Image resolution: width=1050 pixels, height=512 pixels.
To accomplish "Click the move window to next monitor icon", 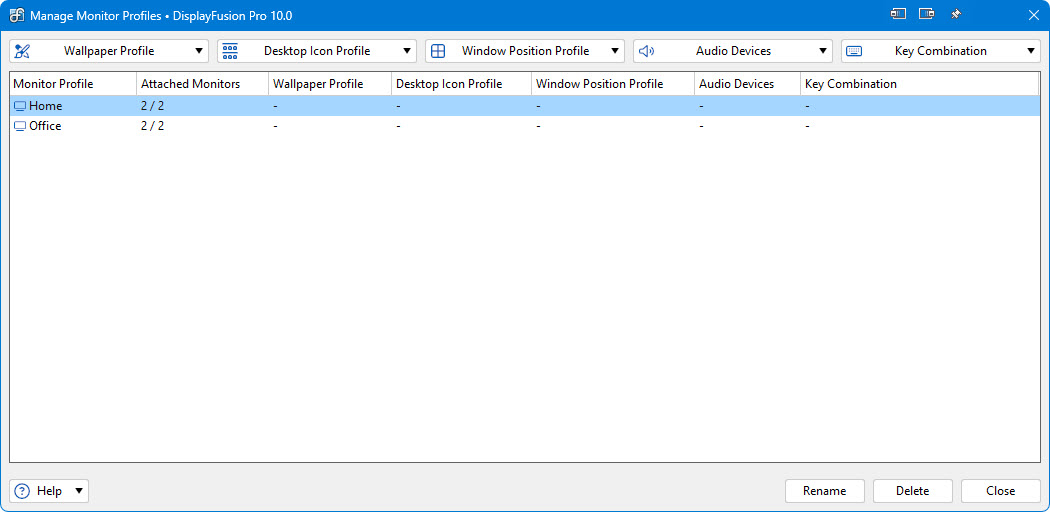I will (926, 15).
